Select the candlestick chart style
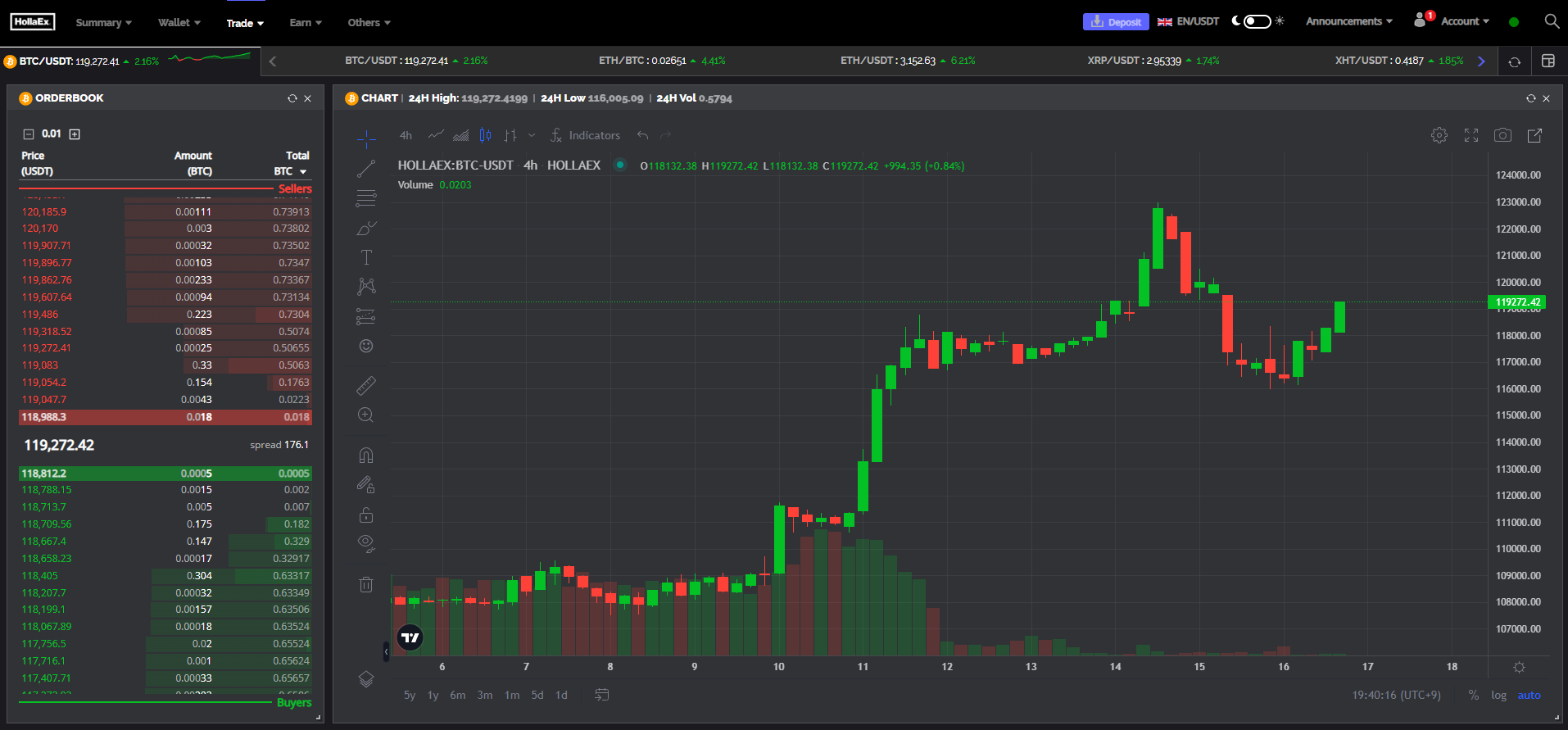 tap(485, 135)
